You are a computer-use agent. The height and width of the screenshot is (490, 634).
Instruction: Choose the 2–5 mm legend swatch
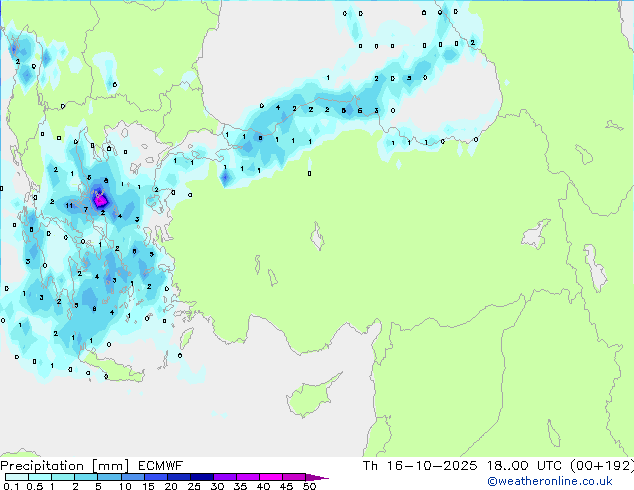pos(86,477)
